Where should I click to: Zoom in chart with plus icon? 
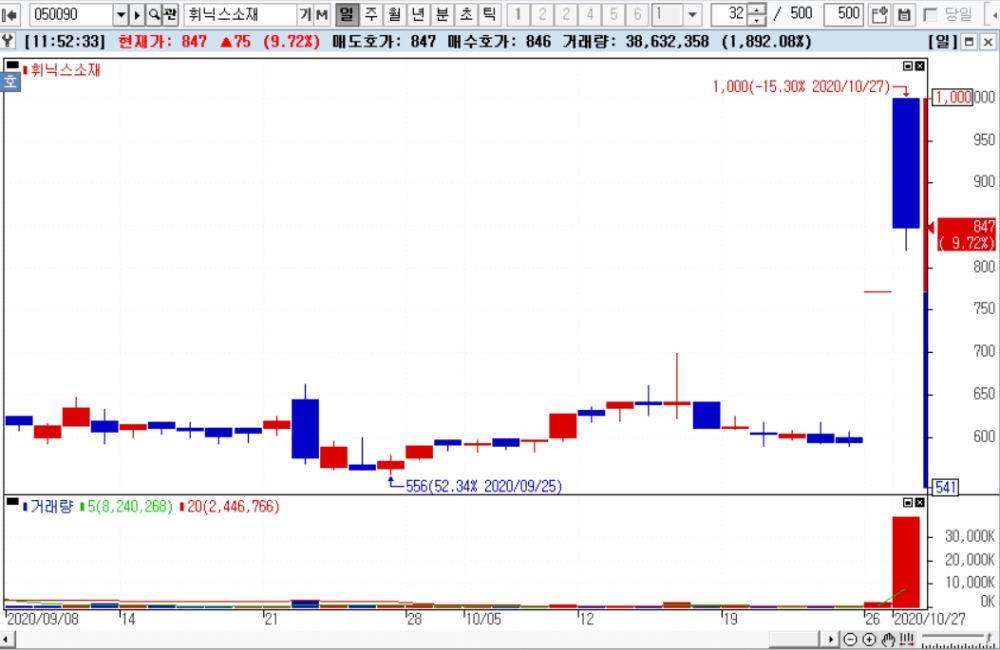[869, 639]
